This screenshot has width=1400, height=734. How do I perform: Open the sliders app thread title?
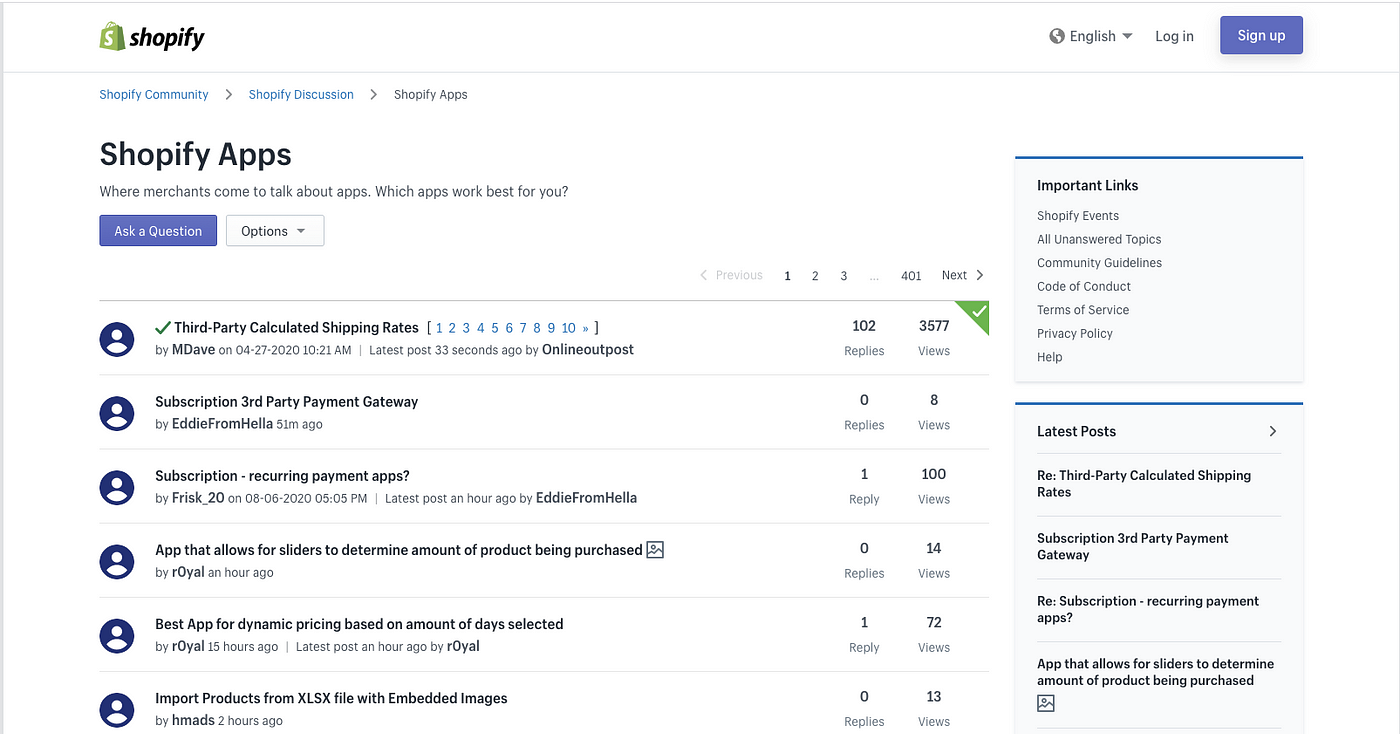tap(399, 549)
